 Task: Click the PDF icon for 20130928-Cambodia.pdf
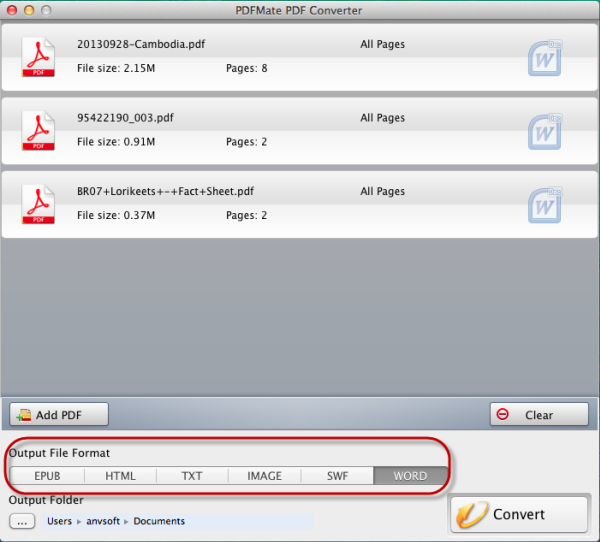(38, 57)
